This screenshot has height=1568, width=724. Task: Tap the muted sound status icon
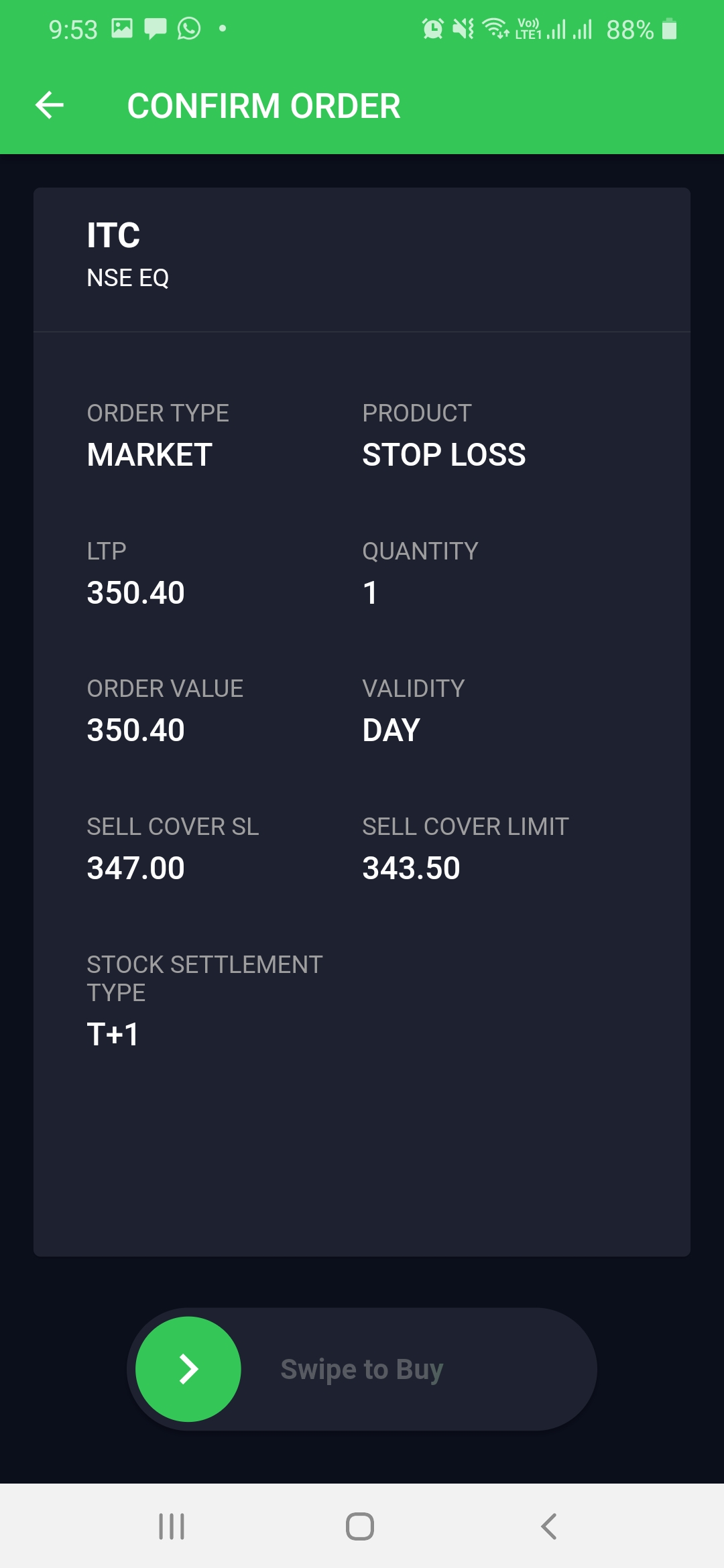pos(463,29)
